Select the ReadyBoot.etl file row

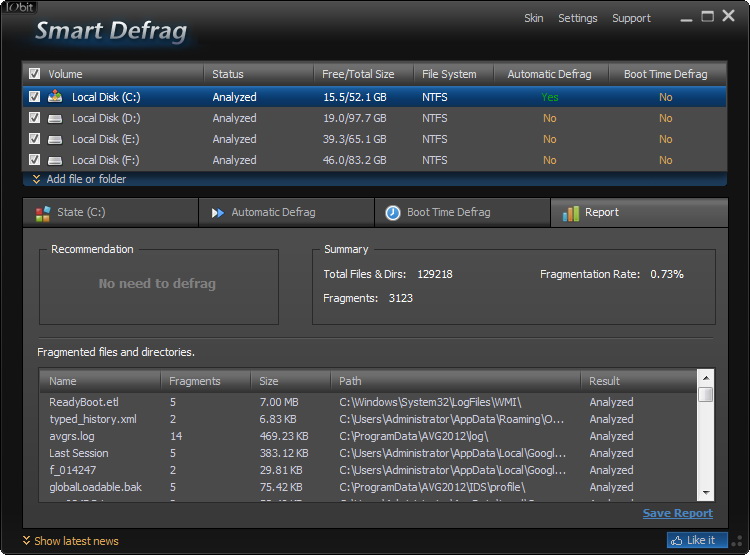(x=368, y=402)
